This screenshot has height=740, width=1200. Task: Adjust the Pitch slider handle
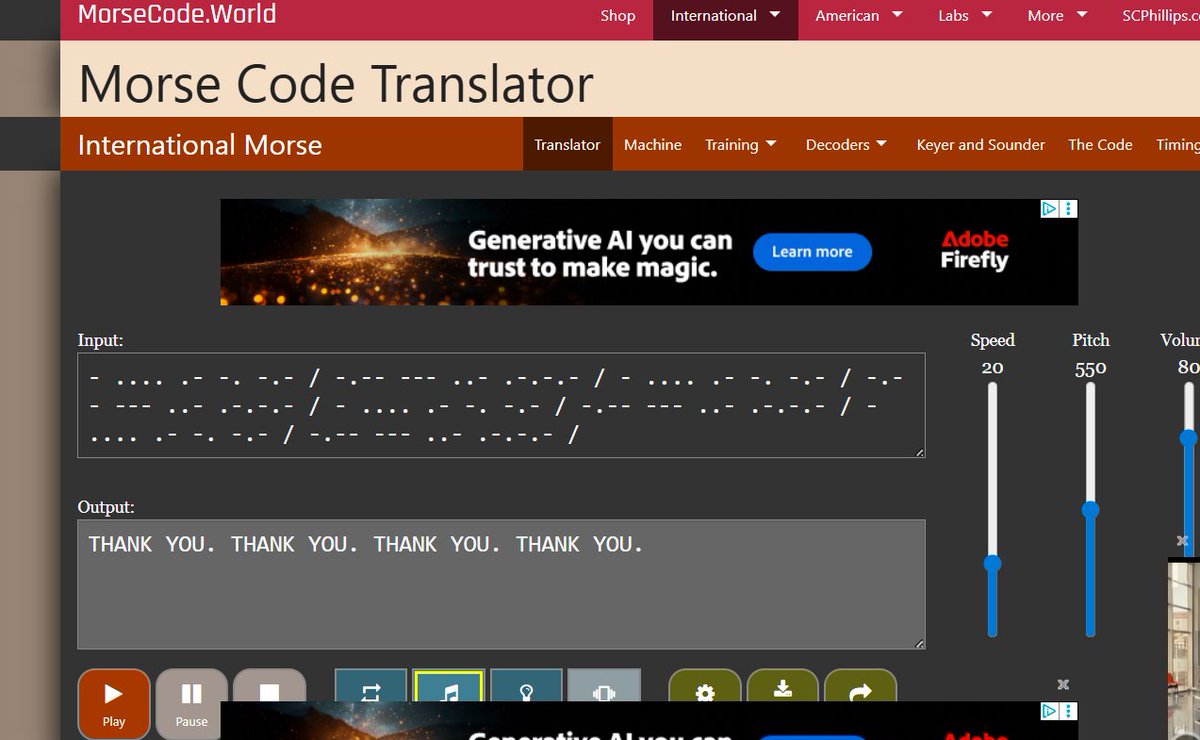click(1090, 510)
